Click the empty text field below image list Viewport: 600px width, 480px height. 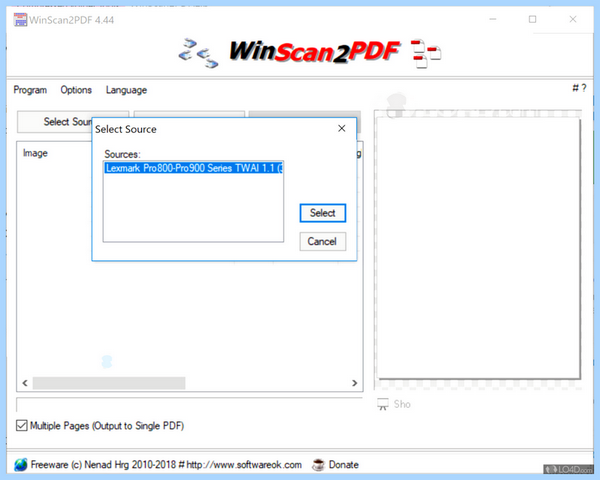click(x=189, y=404)
